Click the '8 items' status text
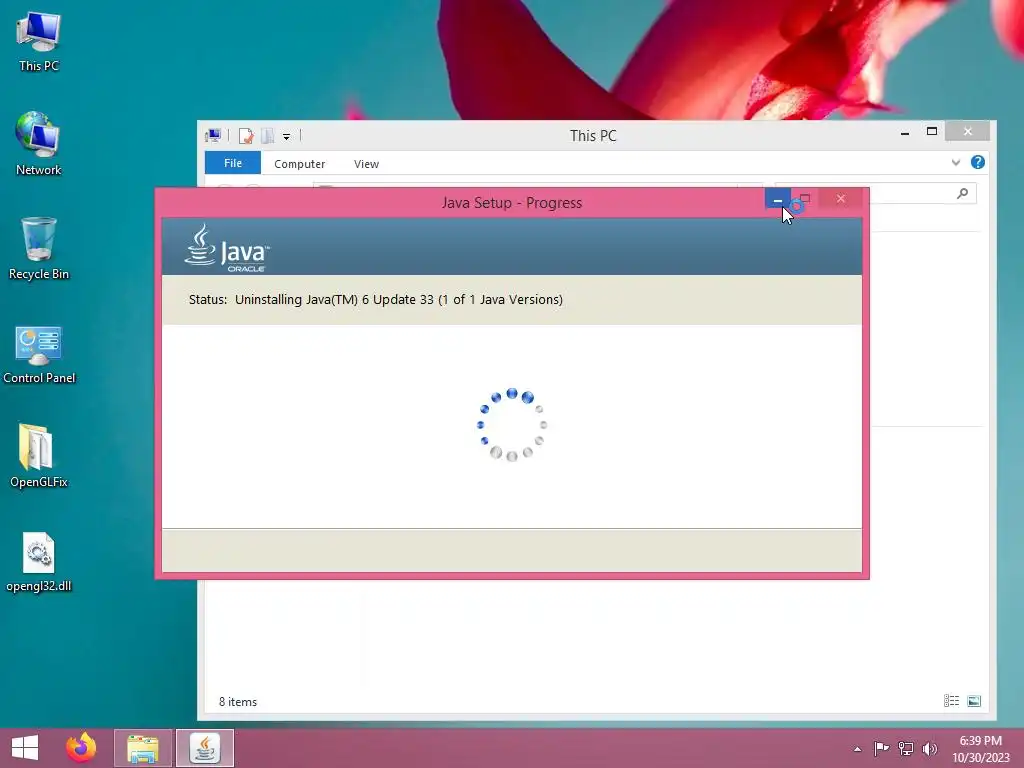 coord(238,702)
